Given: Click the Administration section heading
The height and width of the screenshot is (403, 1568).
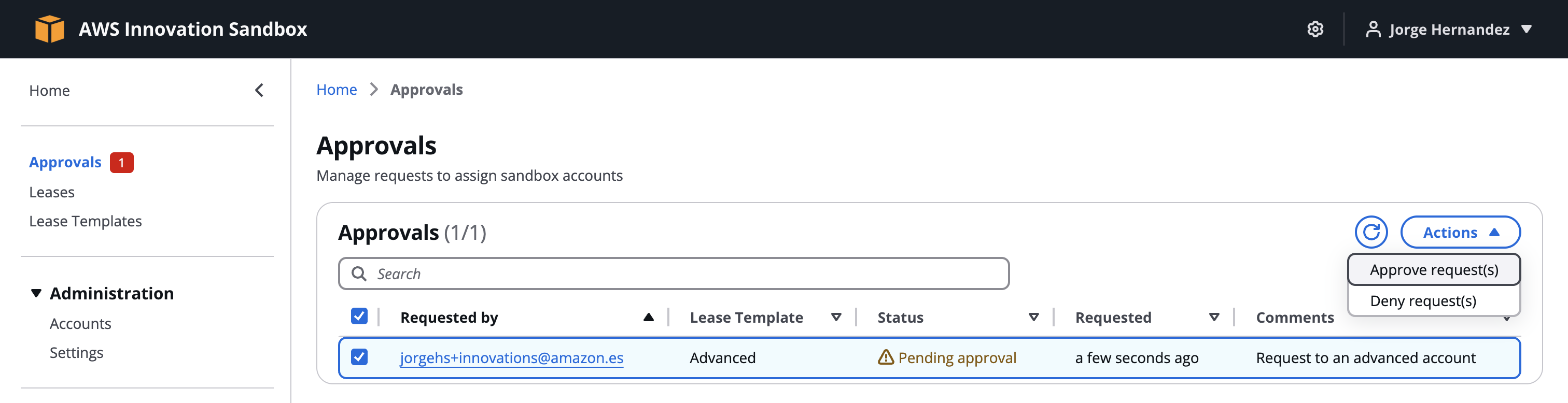Looking at the screenshot, I should 111,294.
